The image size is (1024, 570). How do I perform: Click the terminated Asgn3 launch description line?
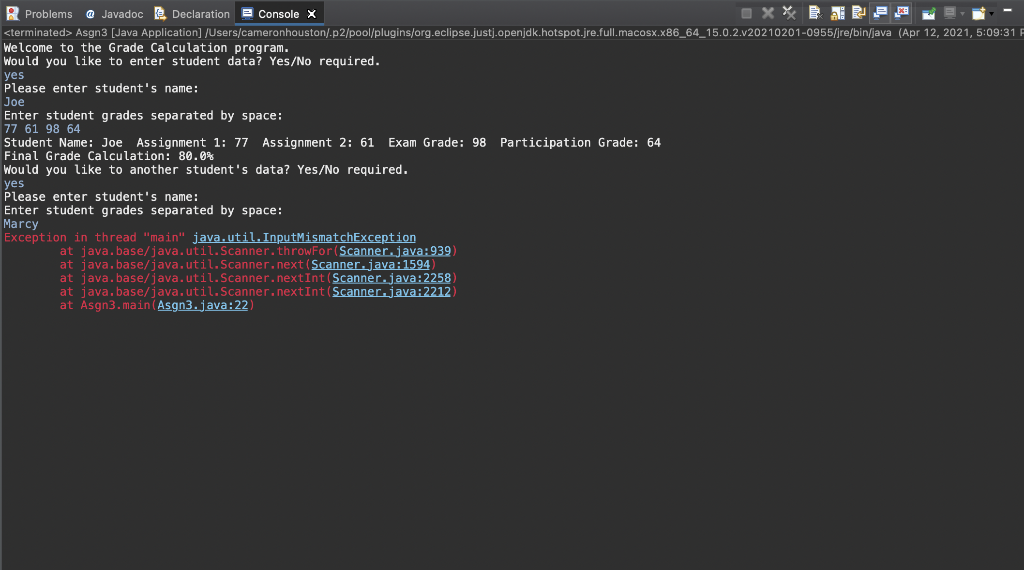tap(512, 32)
